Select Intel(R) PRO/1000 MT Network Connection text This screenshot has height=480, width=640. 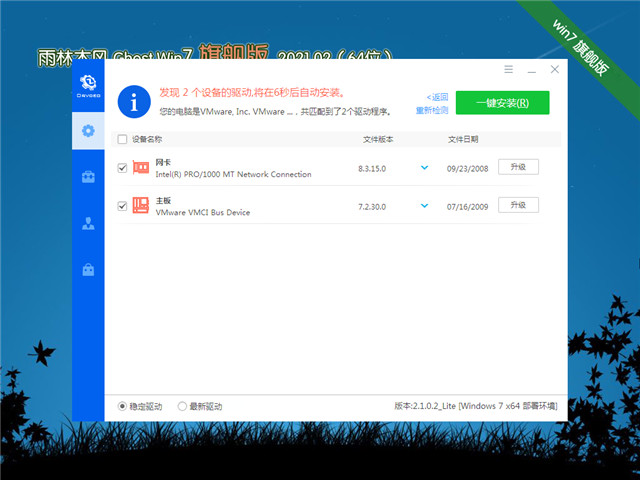click(233, 174)
